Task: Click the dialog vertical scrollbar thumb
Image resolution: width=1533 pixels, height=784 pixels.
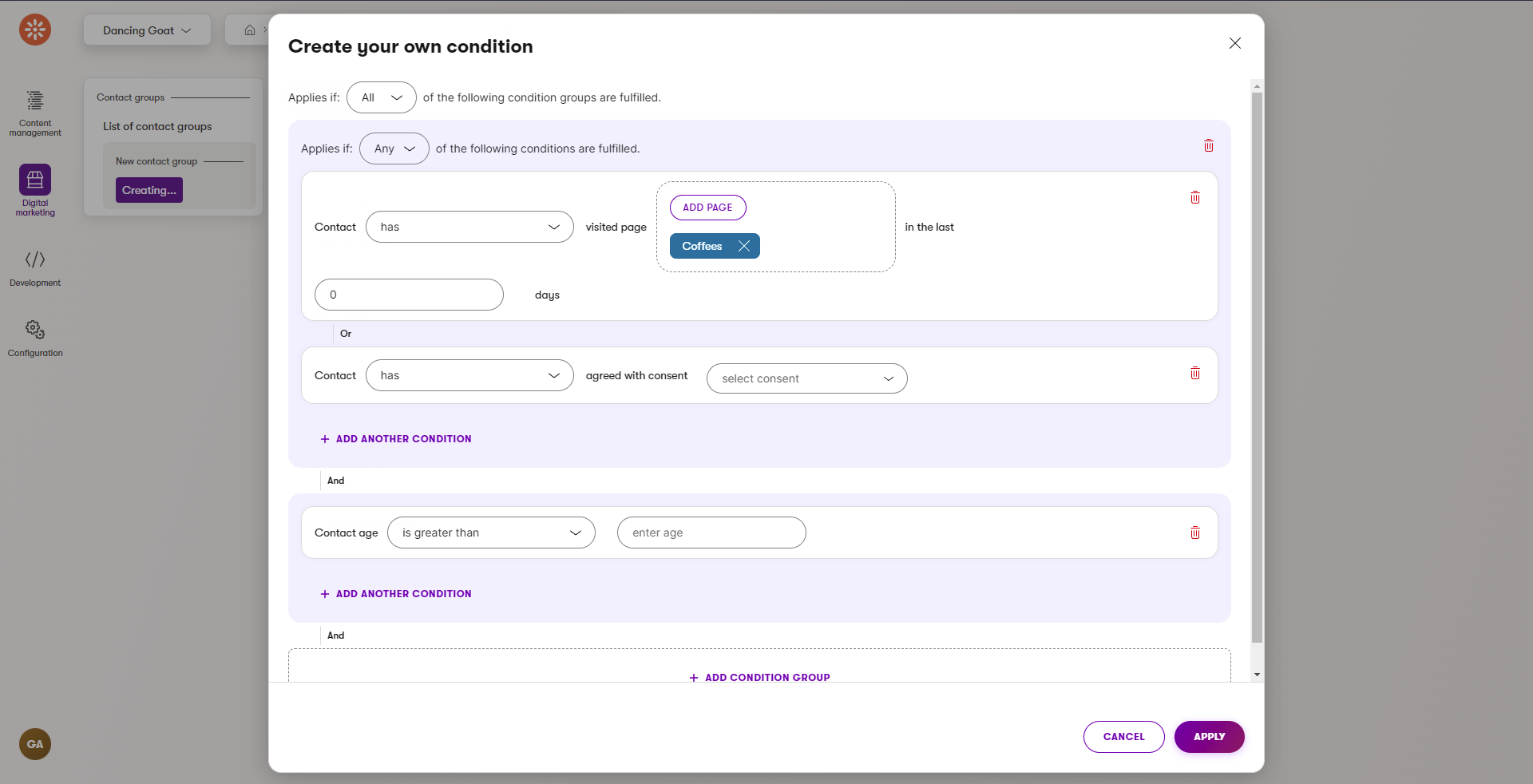Action: pyautogui.click(x=1257, y=367)
